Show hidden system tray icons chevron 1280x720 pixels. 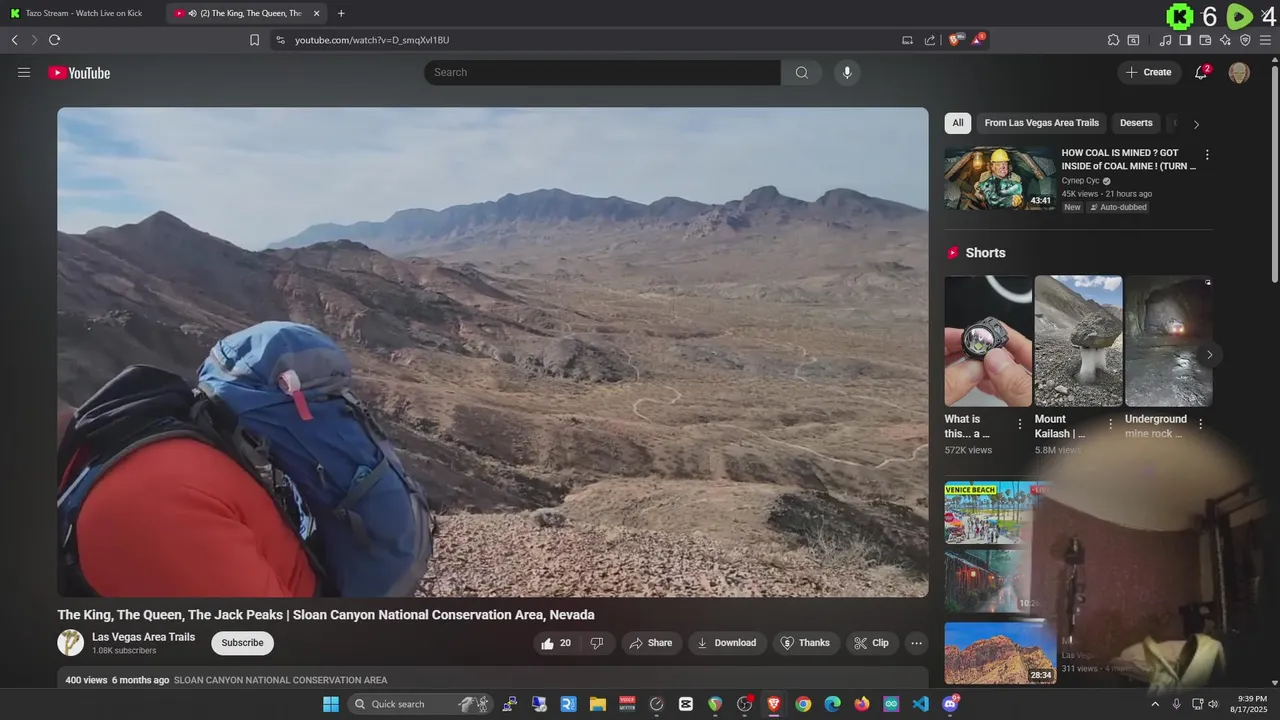click(1155, 704)
